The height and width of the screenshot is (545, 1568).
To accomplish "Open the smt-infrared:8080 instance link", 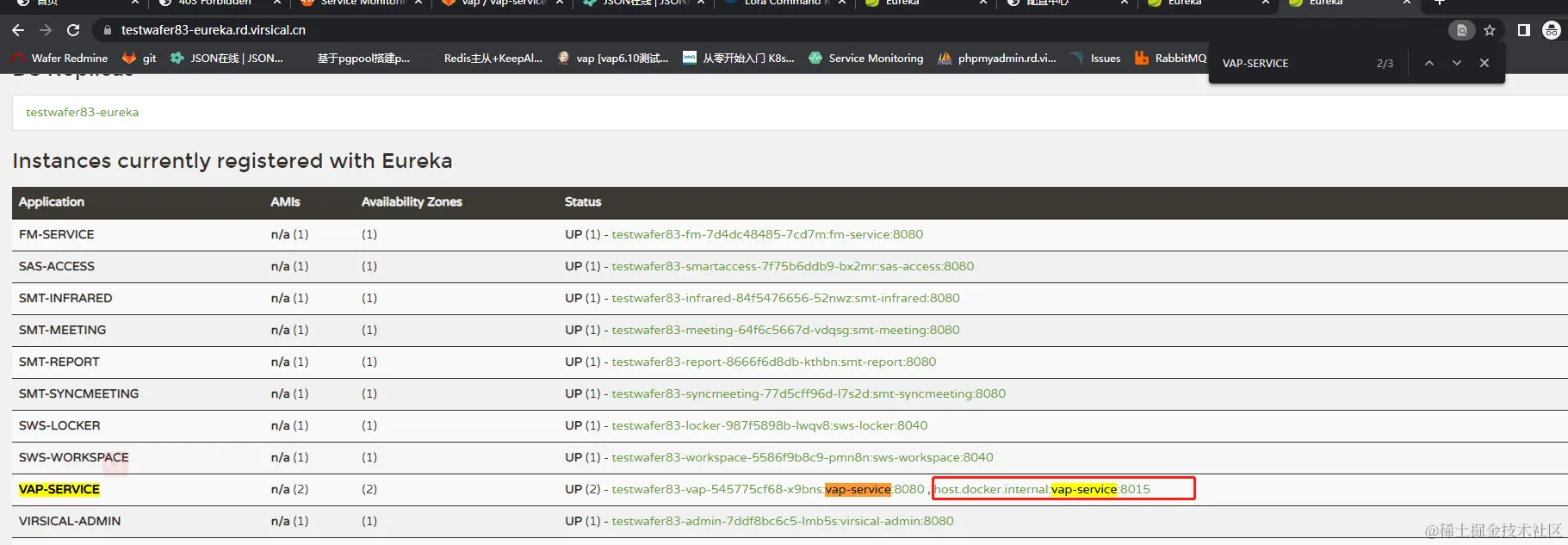I will tap(785, 298).
